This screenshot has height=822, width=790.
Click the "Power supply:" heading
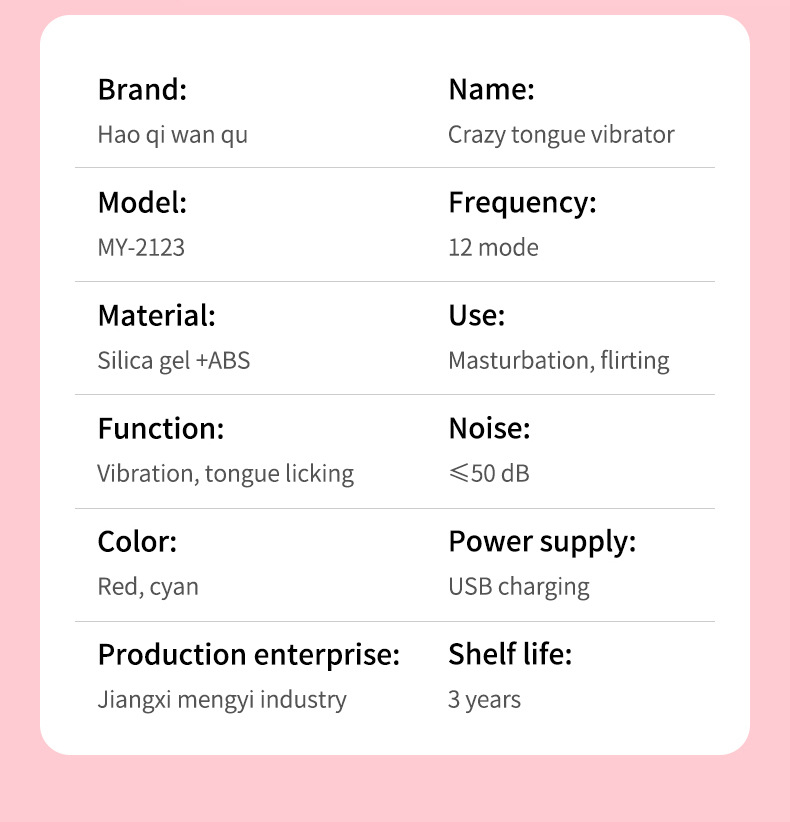click(x=542, y=542)
